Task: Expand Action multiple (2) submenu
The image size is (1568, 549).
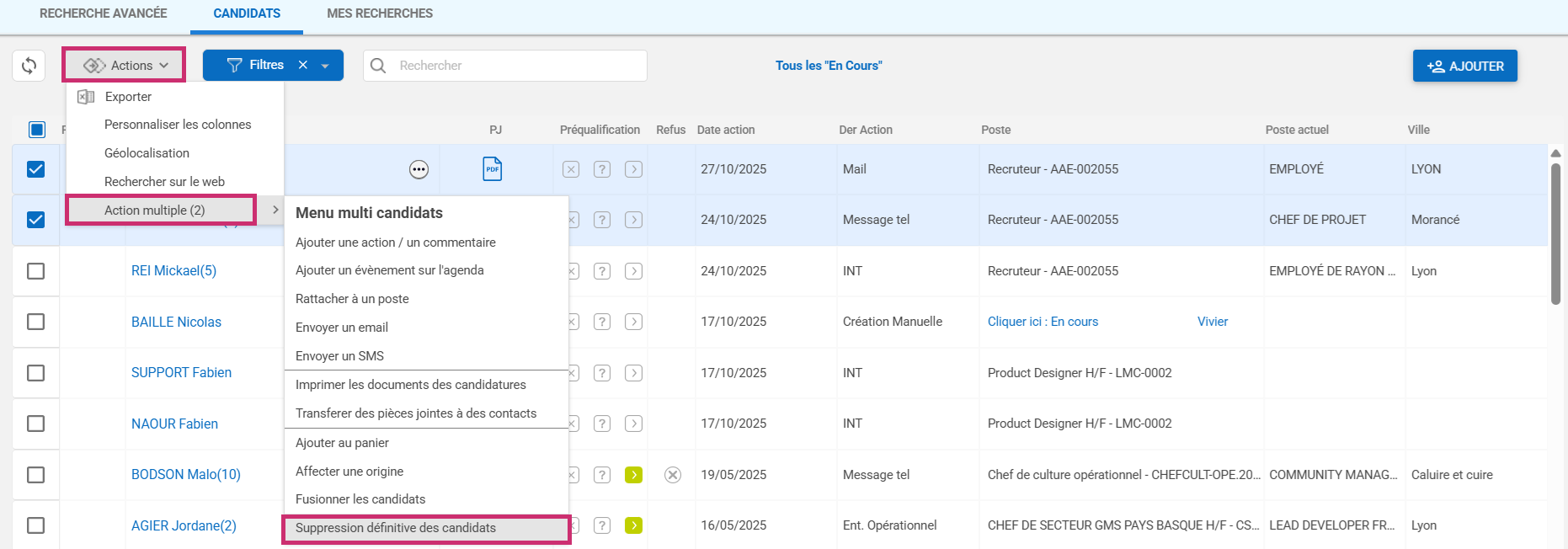Action: 161,211
